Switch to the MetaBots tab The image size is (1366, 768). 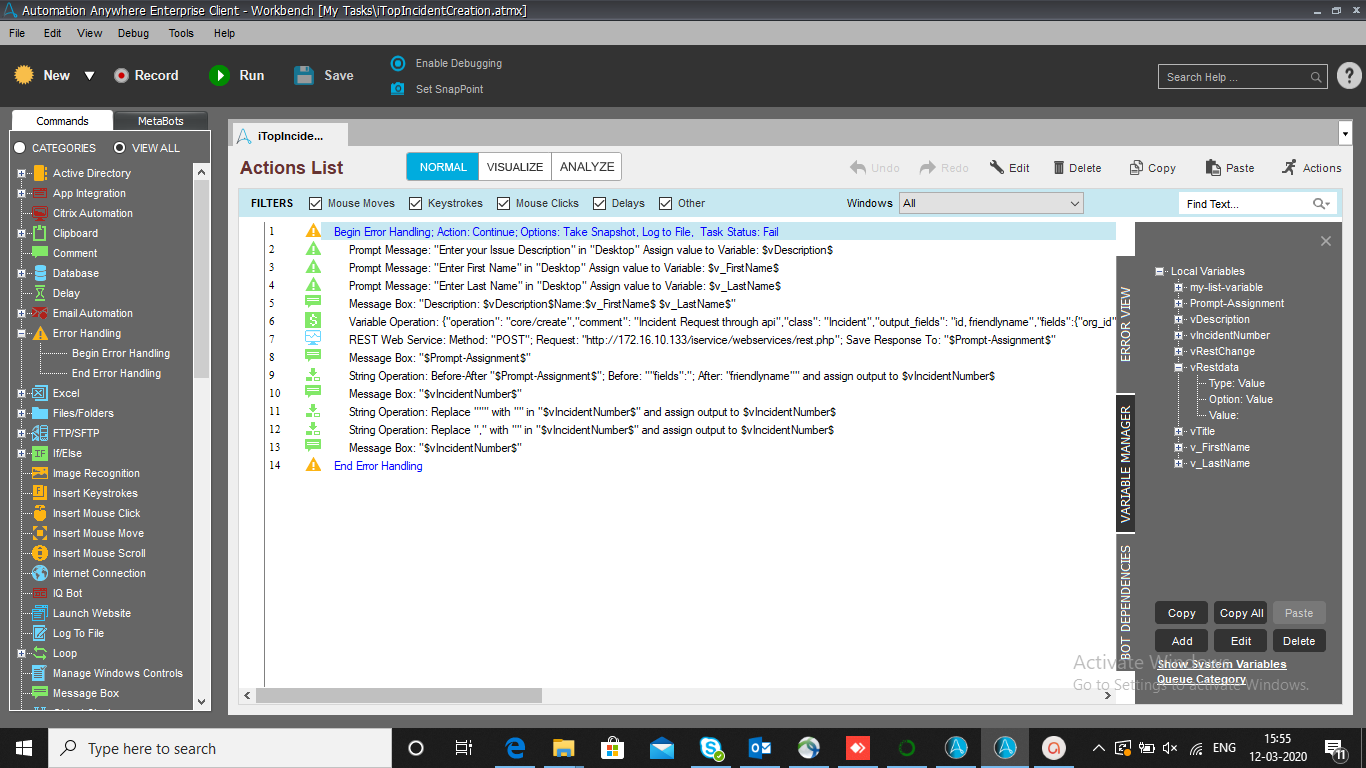[x=160, y=121]
